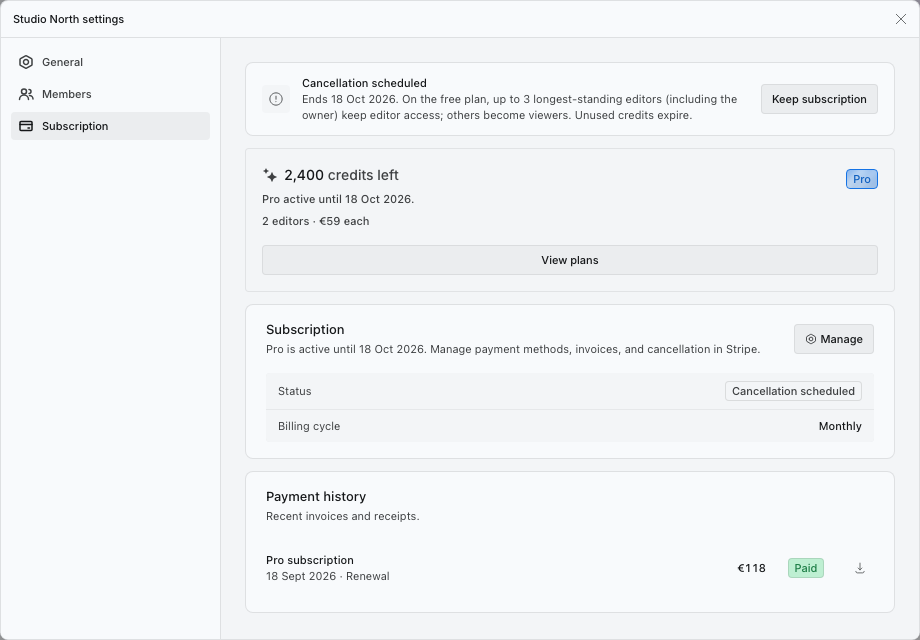The height and width of the screenshot is (640, 920).
Task: Click 'Recent invoices and receipts.' text
Action: pyautogui.click(x=343, y=516)
